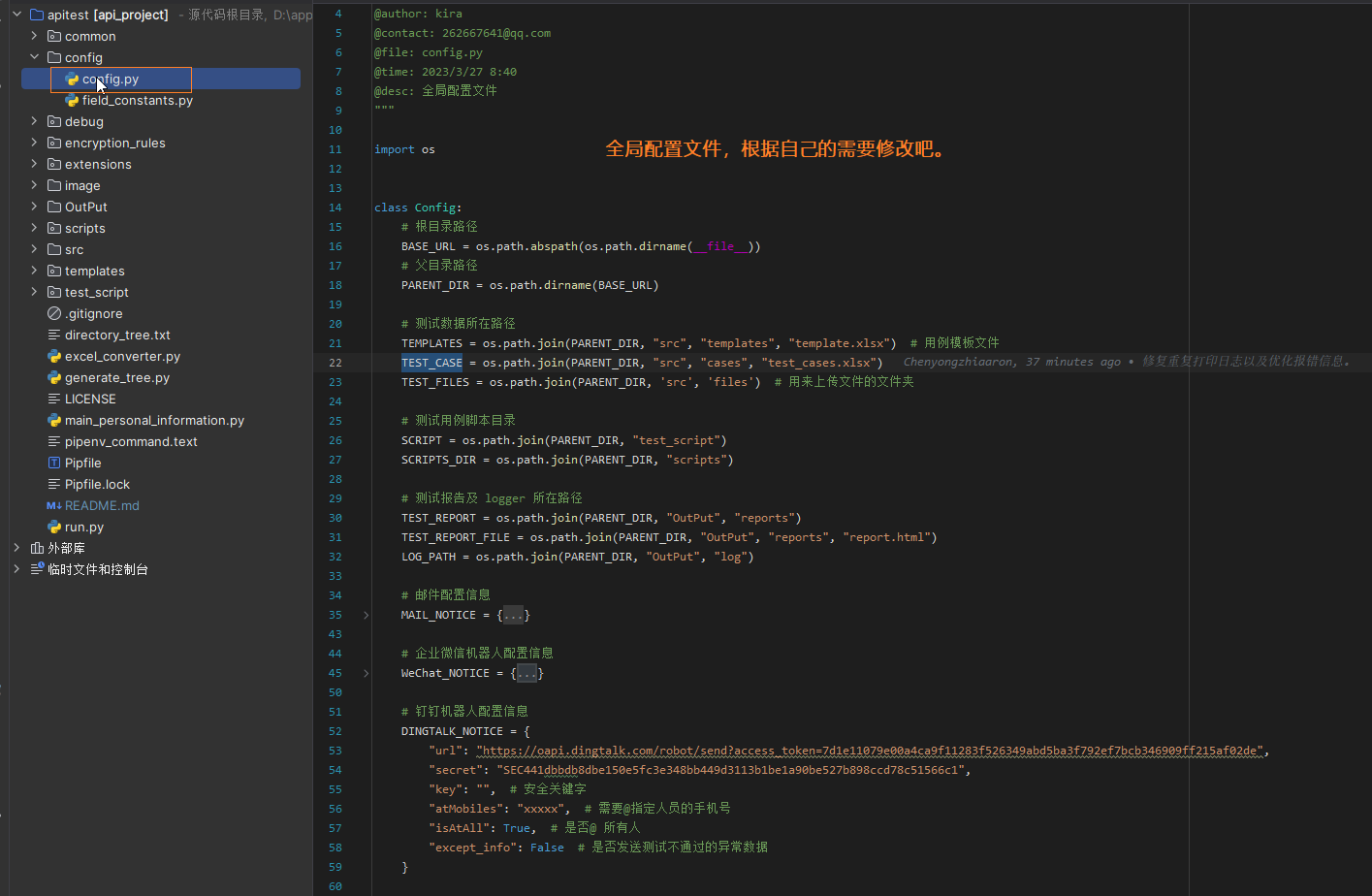This screenshot has width=1372, height=896.
Task: Click the except_info False value
Action: [x=547, y=848]
